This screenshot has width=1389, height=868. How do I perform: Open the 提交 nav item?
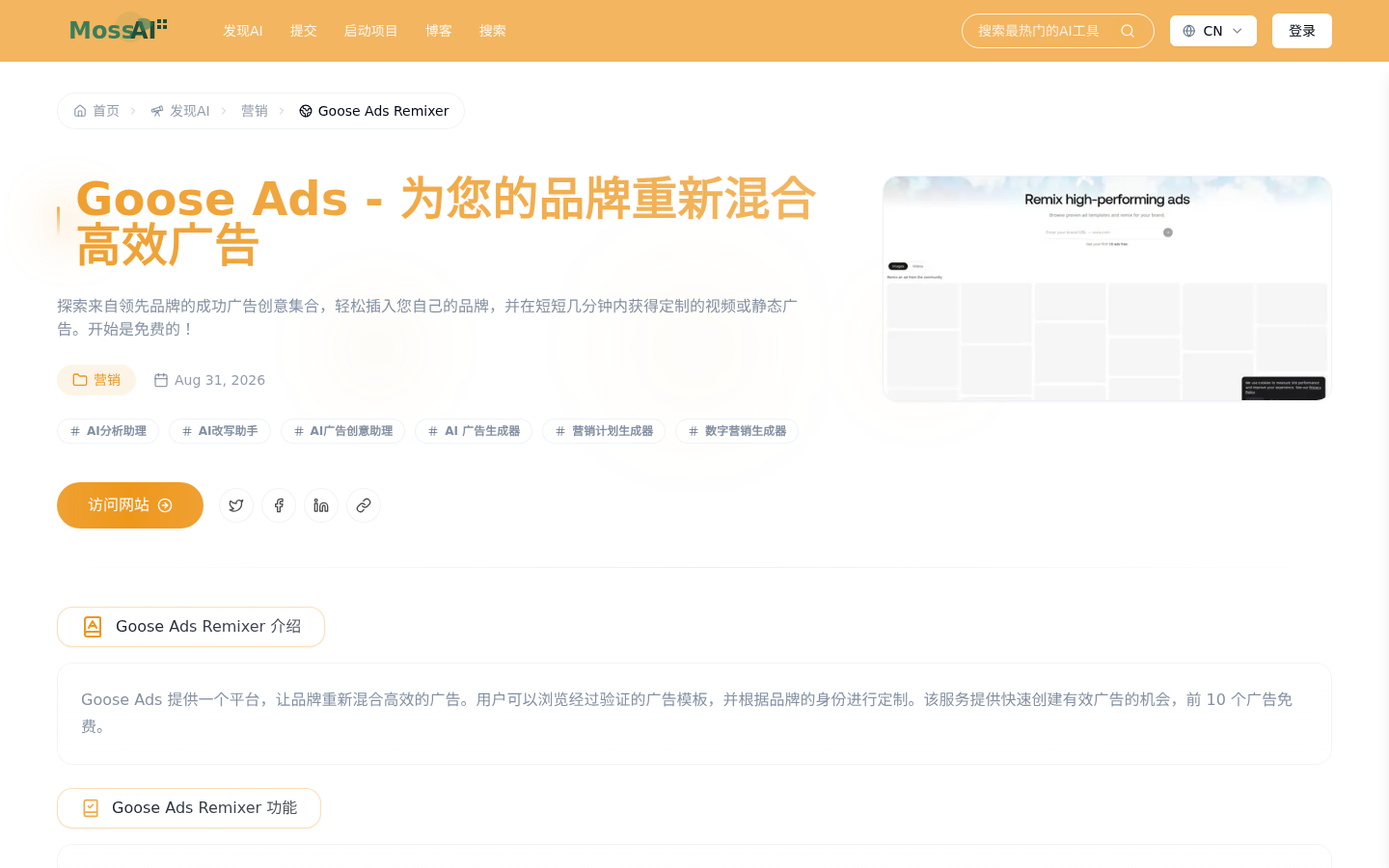[304, 31]
